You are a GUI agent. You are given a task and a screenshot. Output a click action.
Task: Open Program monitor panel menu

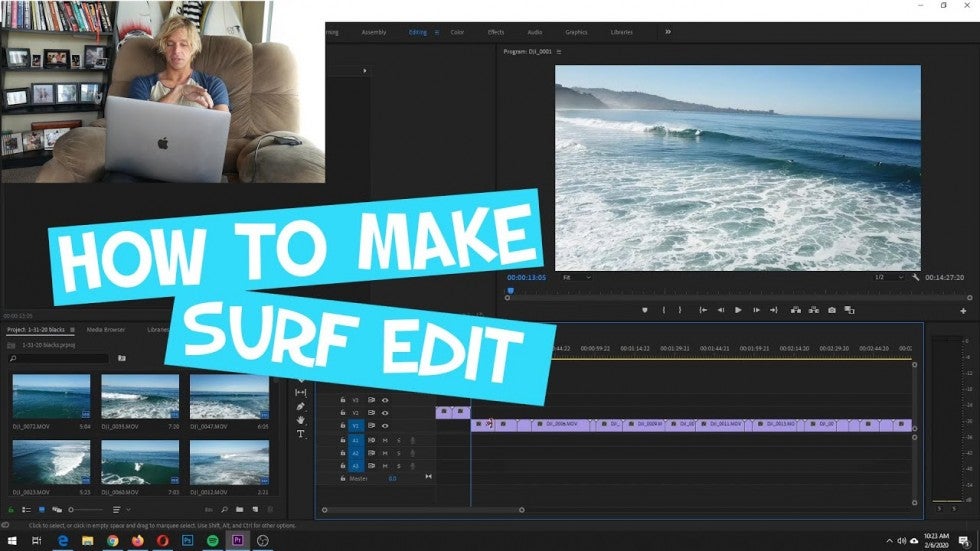tap(559, 52)
